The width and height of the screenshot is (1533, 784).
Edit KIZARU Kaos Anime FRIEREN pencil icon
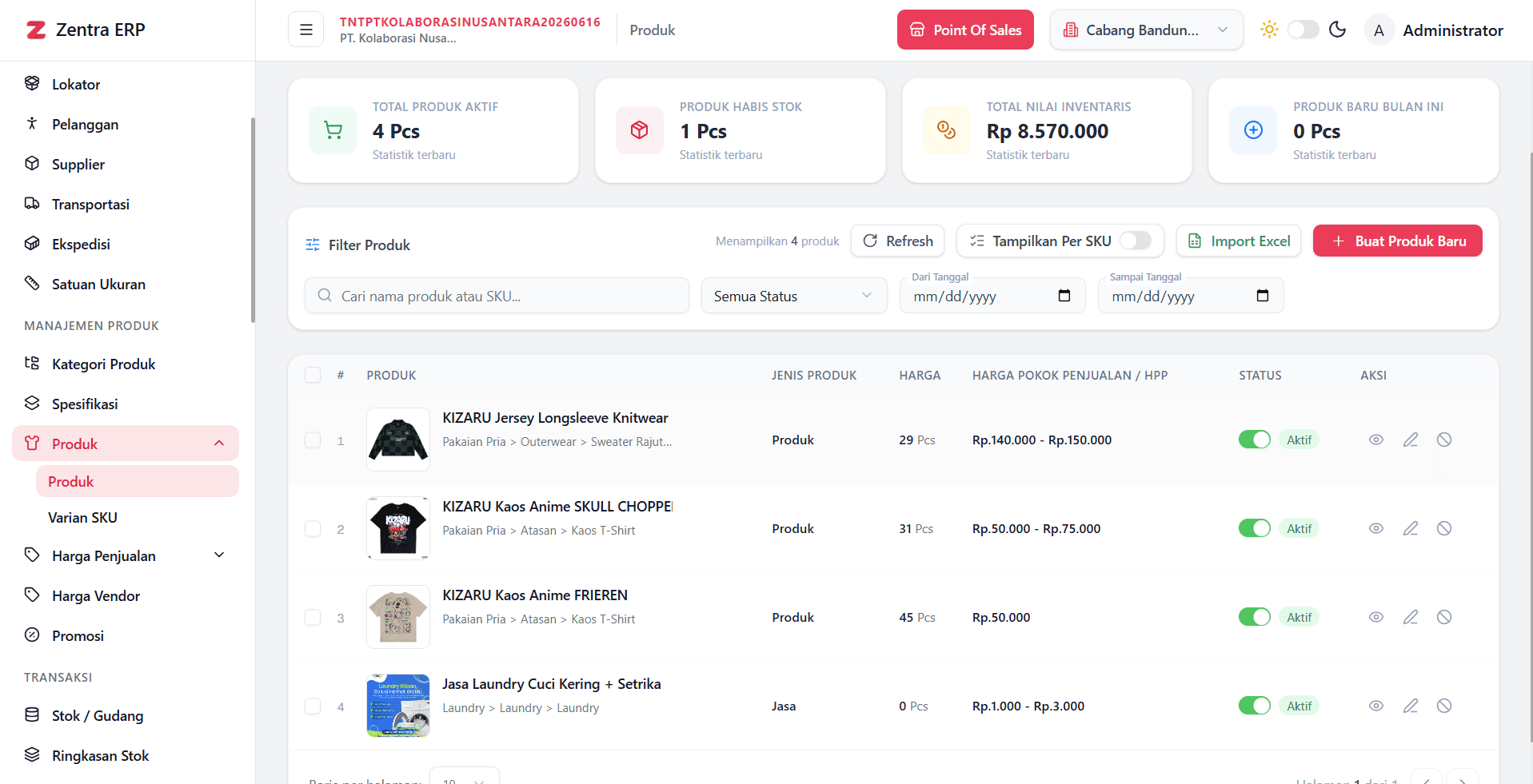1411,617
